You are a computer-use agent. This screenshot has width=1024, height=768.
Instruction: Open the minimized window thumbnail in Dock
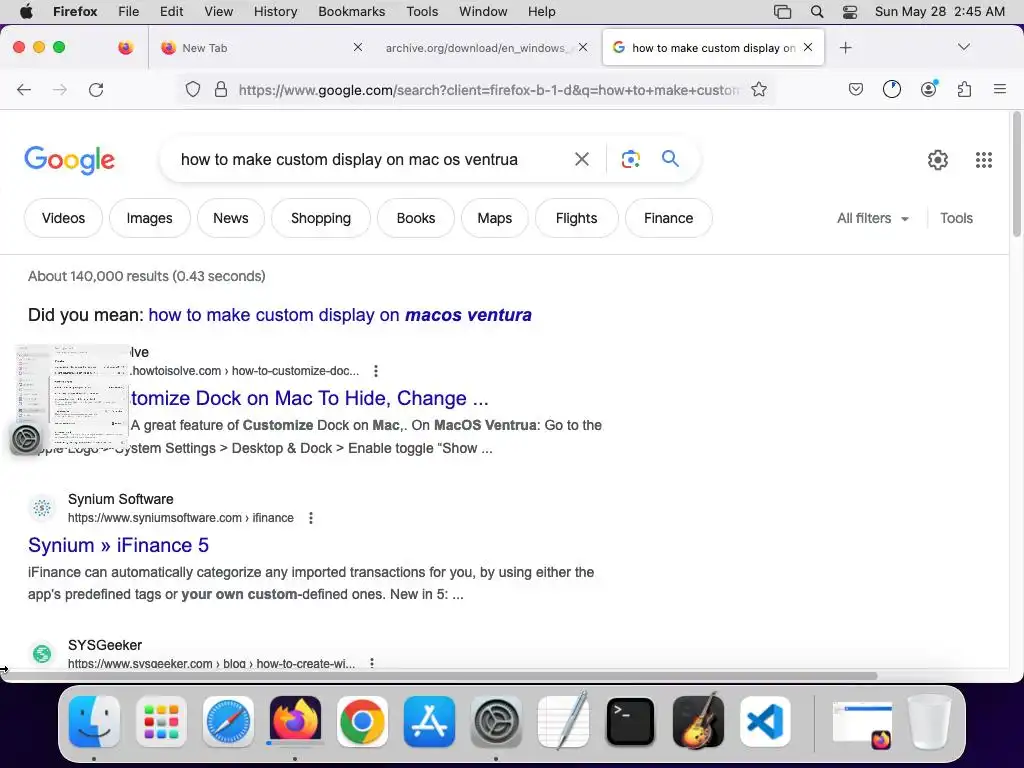pos(862,724)
